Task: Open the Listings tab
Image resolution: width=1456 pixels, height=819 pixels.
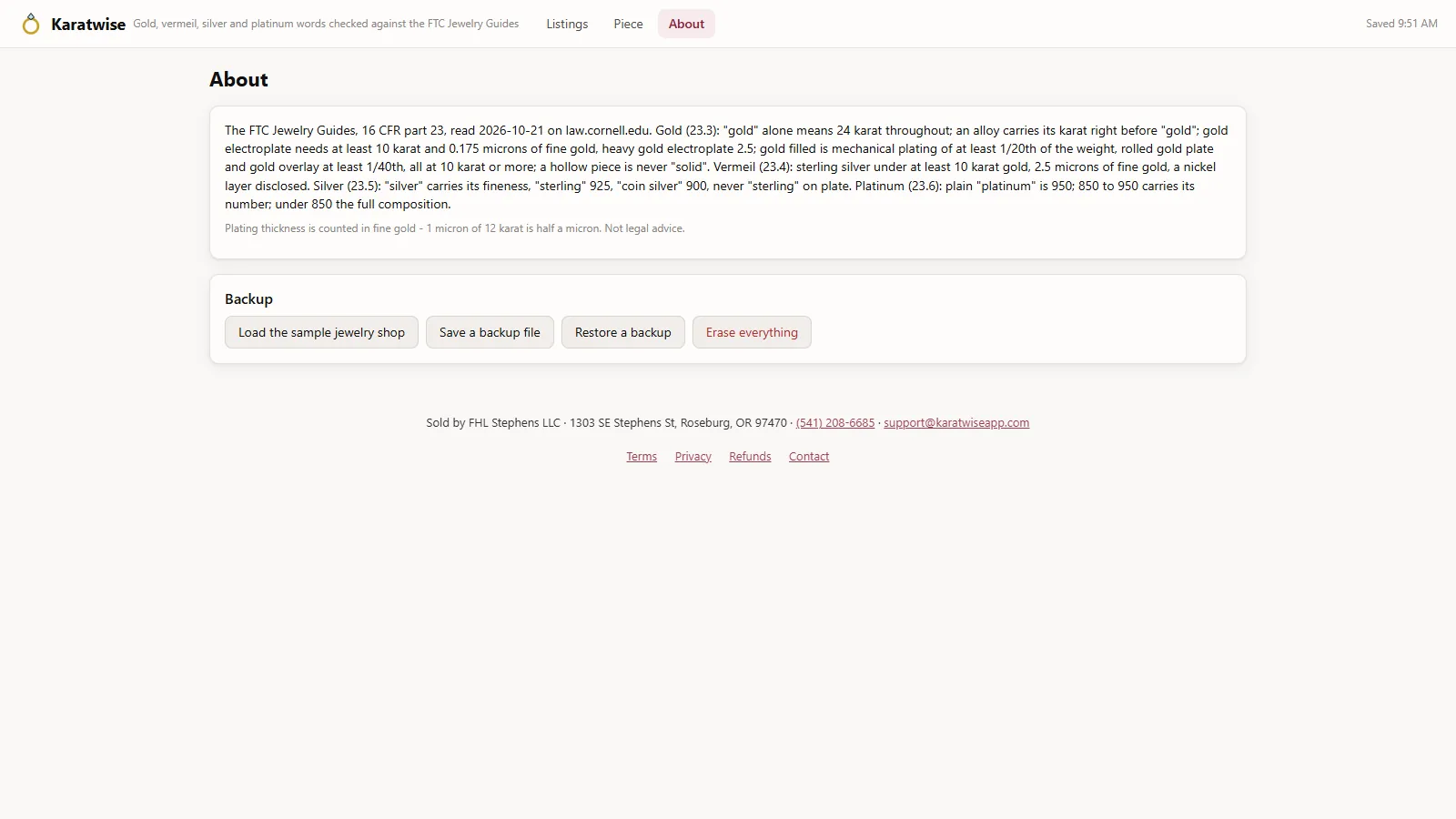Action: pyautogui.click(x=567, y=24)
